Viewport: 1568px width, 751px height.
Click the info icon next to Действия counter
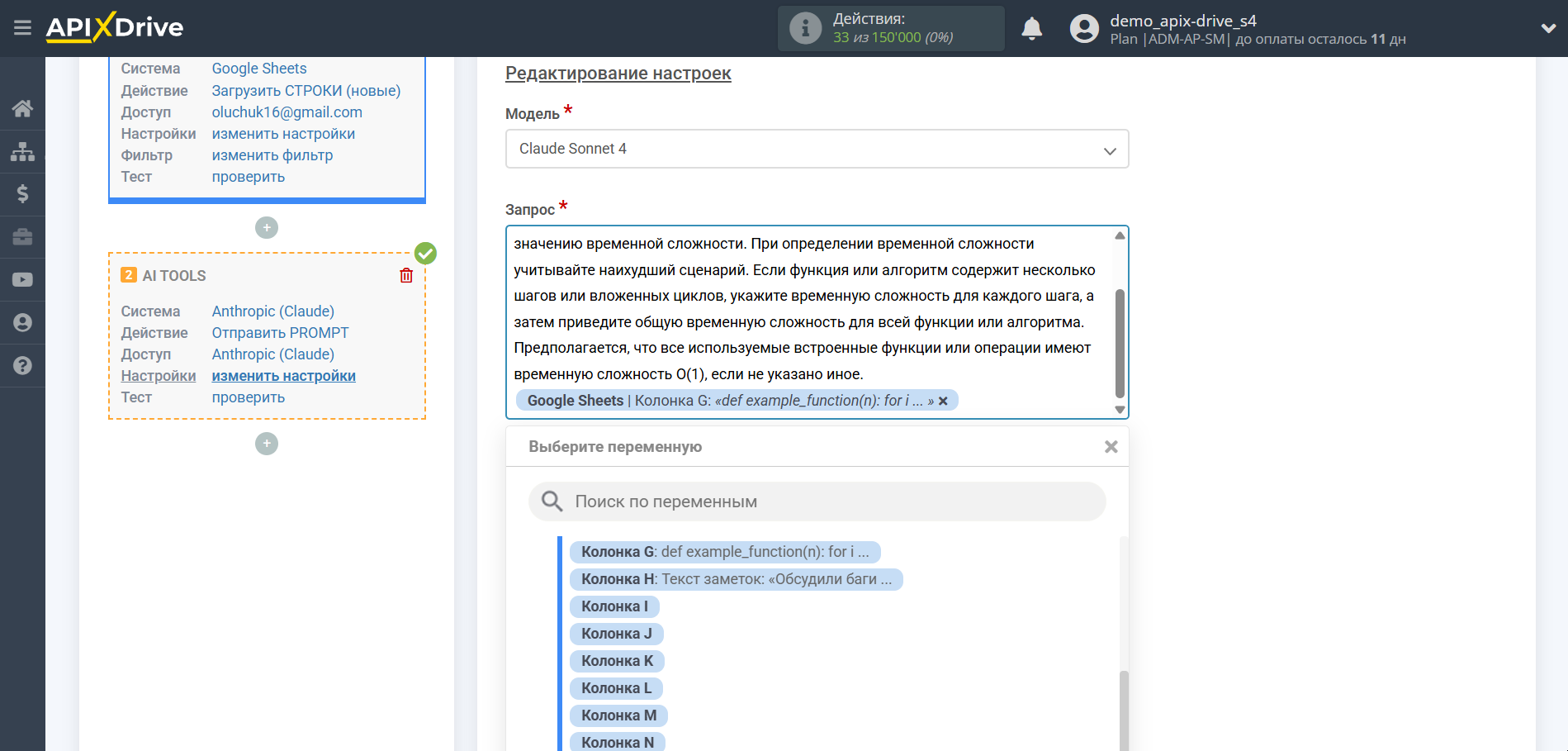(x=803, y=27)
